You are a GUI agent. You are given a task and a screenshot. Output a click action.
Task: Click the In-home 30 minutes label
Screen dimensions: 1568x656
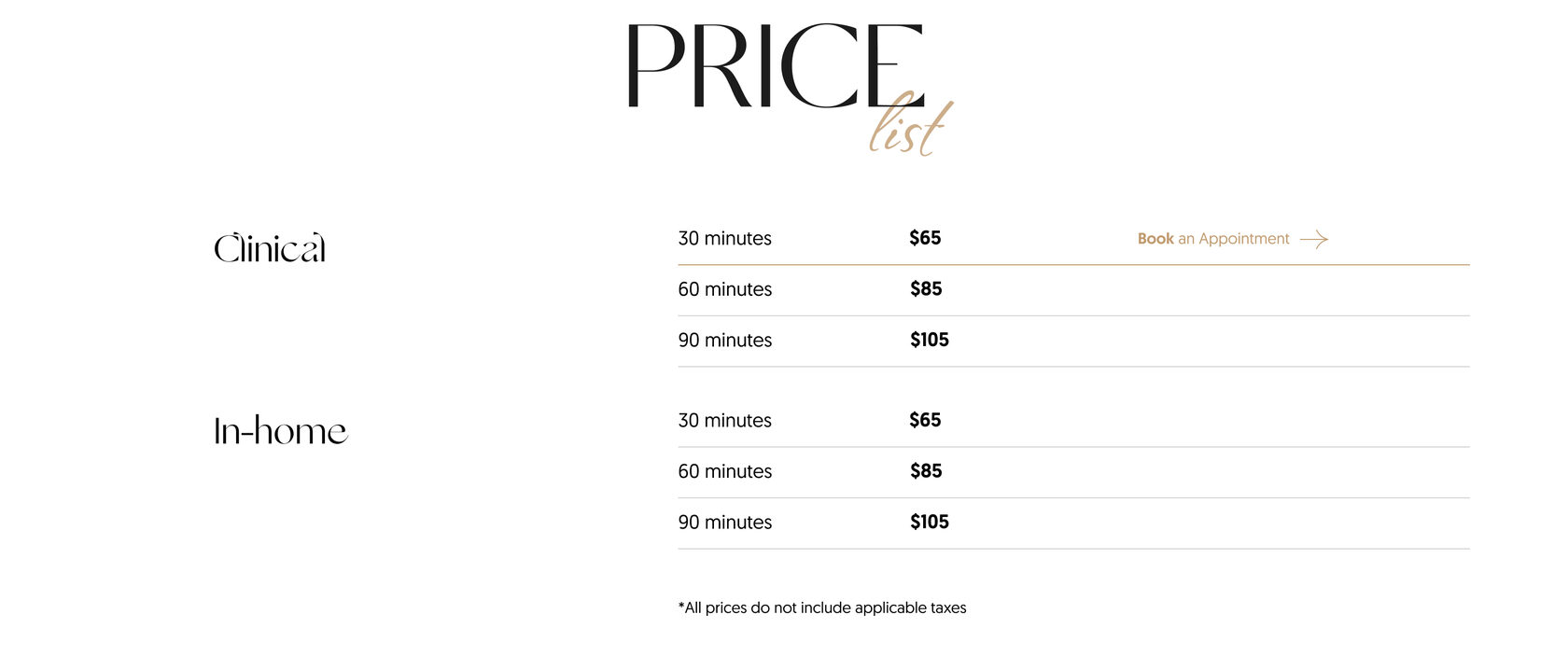click(724, 421)
